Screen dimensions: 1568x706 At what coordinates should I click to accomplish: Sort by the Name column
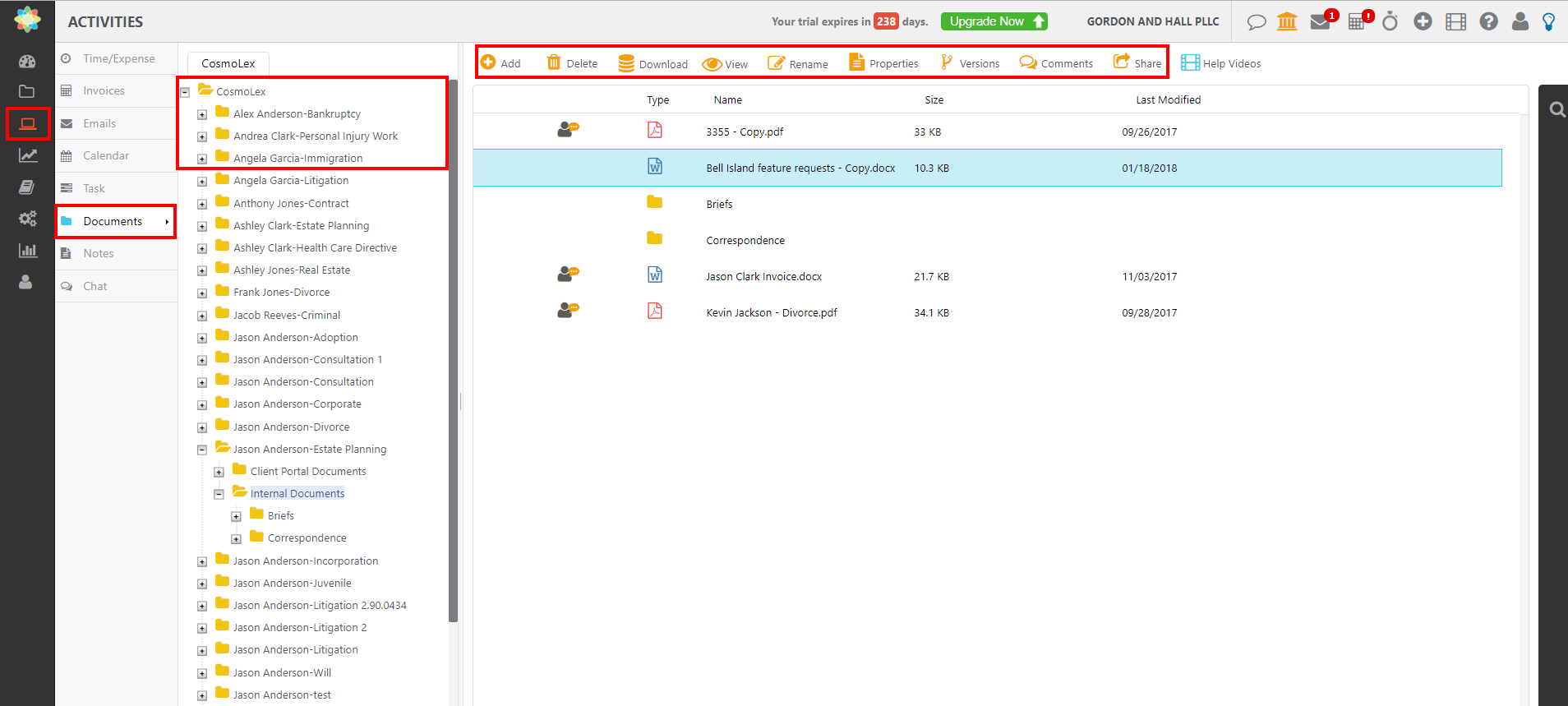pyautogui.click(x=727, y=99)
